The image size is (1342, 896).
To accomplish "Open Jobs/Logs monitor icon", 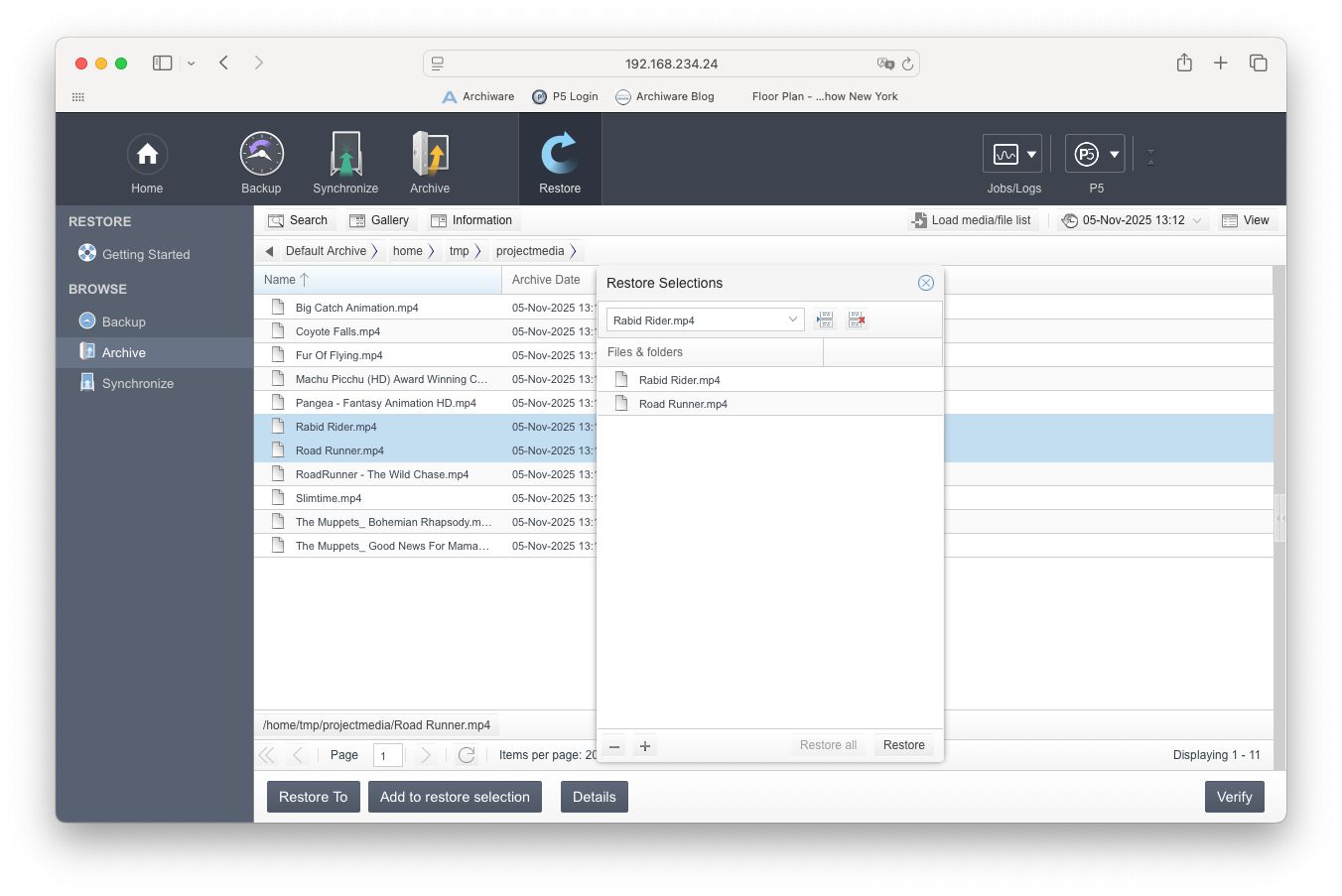I will [x=1012, y=154].
